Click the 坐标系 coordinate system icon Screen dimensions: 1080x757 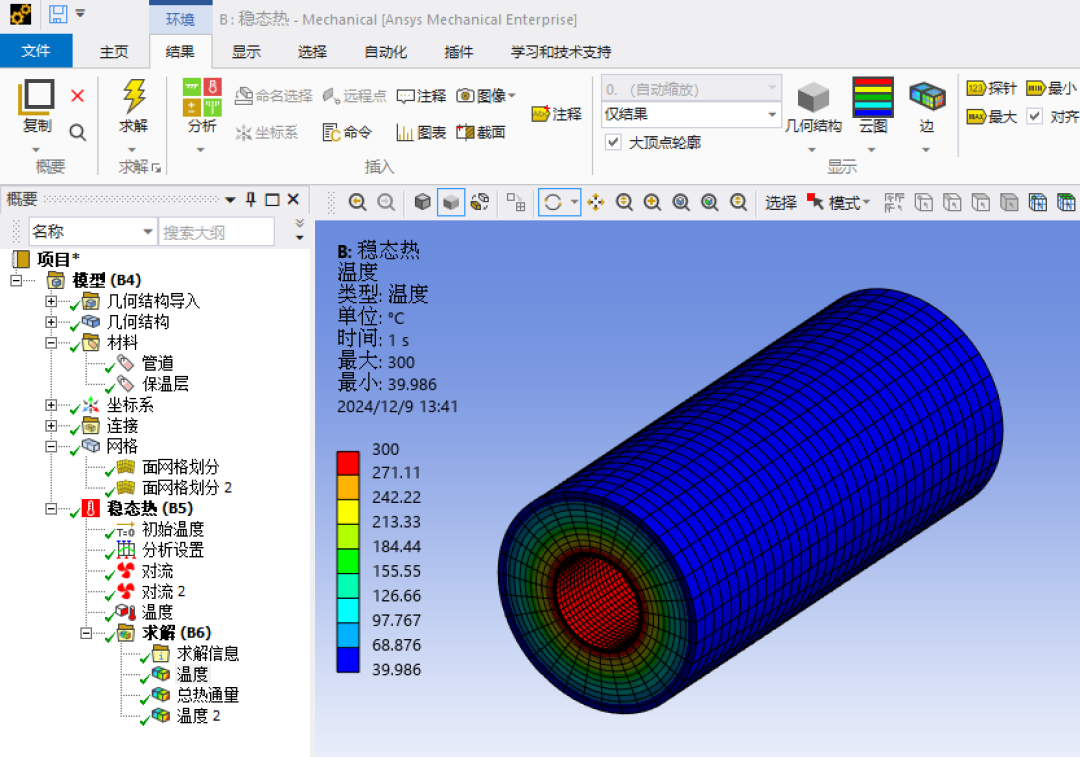coord(243,132)
